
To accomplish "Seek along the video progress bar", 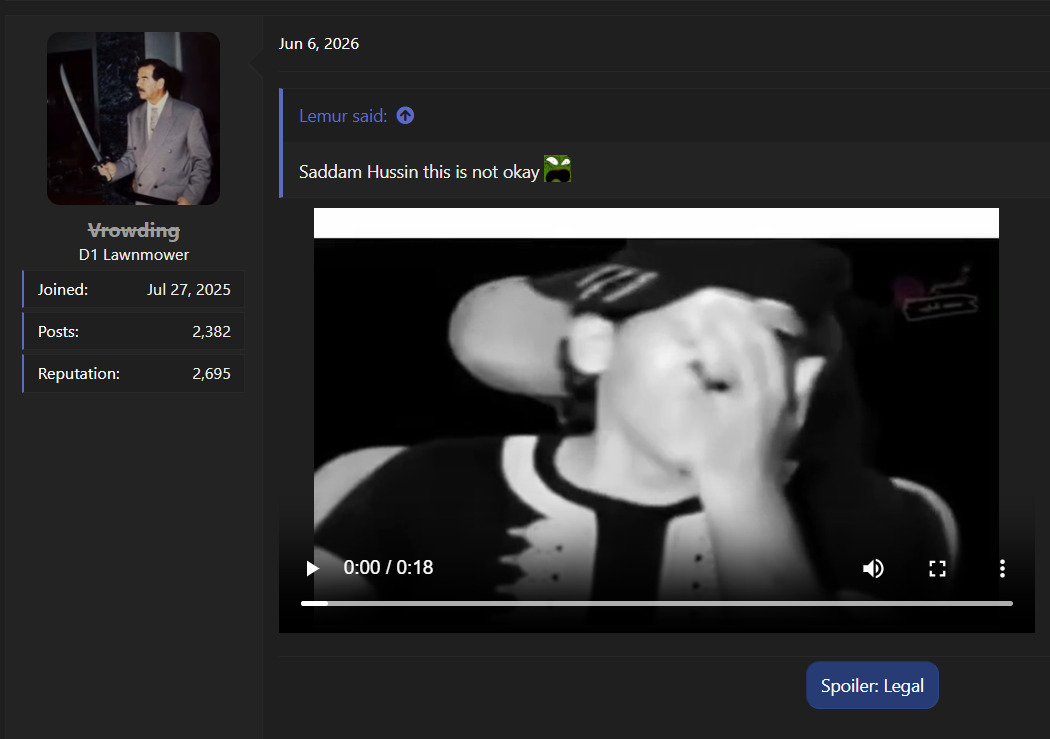I will click(x=656, y=603).
